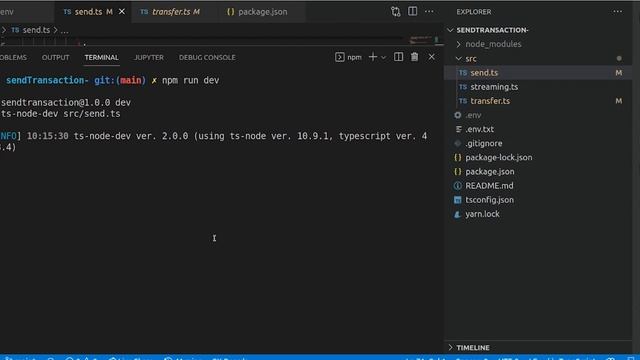This screenshot has height=360, width=640.
Task: Collapse the SENDTRANSACTION- root folder
Action: coord(538,30)
